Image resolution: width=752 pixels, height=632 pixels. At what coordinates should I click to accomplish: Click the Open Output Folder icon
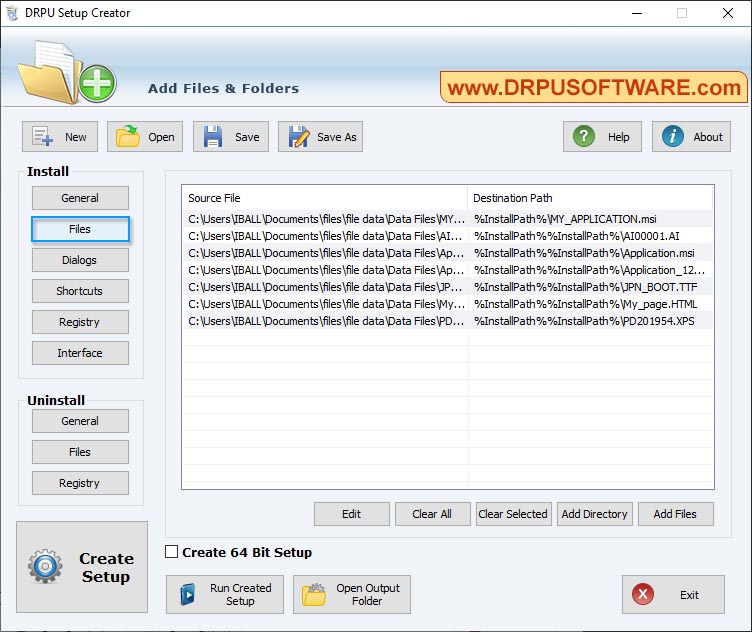(314, 595)
